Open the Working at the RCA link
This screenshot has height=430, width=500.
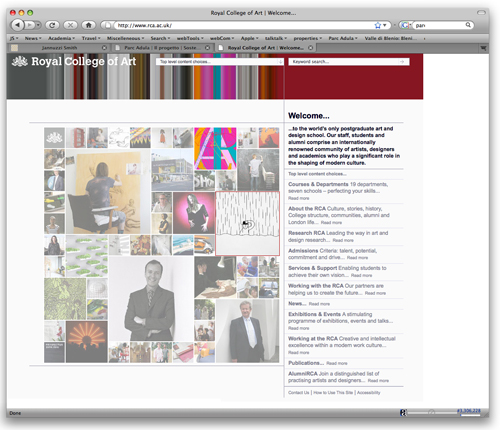point(313,338)
